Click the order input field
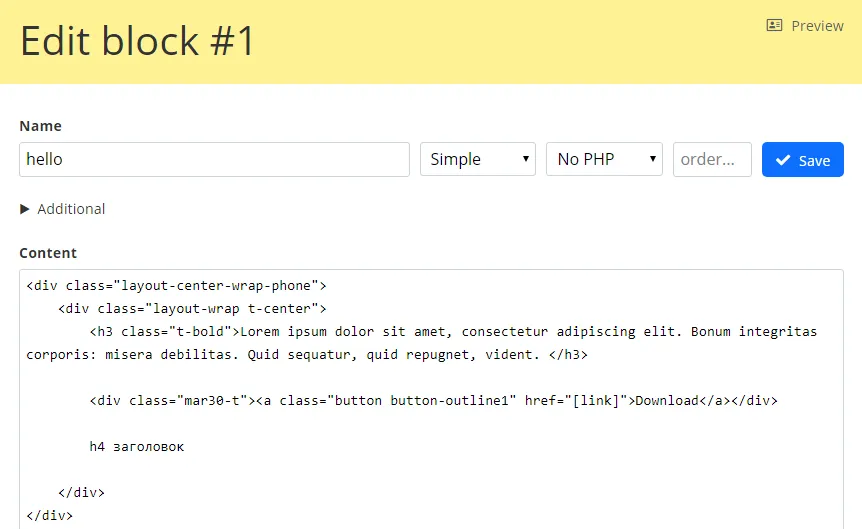Image resolution: width=862 pixels, height=529 pixels. coord(712,159)
